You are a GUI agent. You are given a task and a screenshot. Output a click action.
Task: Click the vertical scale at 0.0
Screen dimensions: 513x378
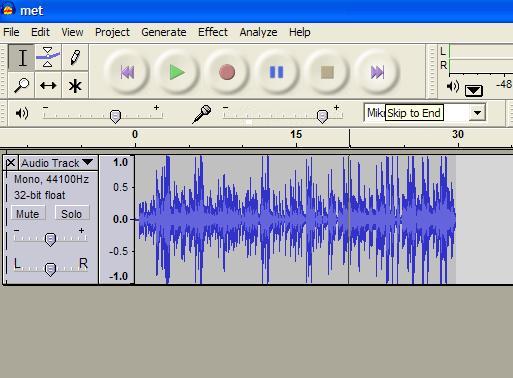120,219
